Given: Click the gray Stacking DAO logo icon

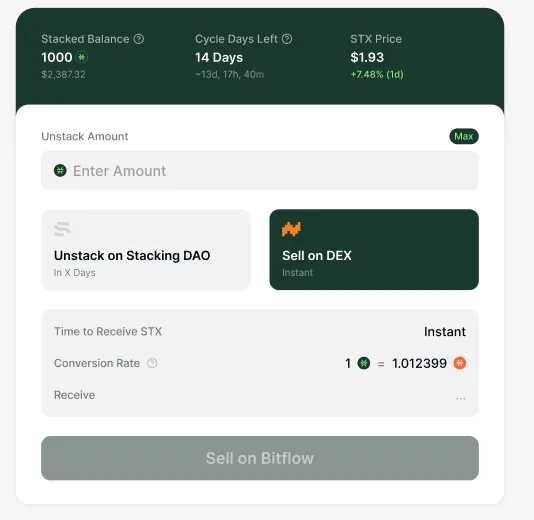Looking at the screenshot, I should [63, 229].
